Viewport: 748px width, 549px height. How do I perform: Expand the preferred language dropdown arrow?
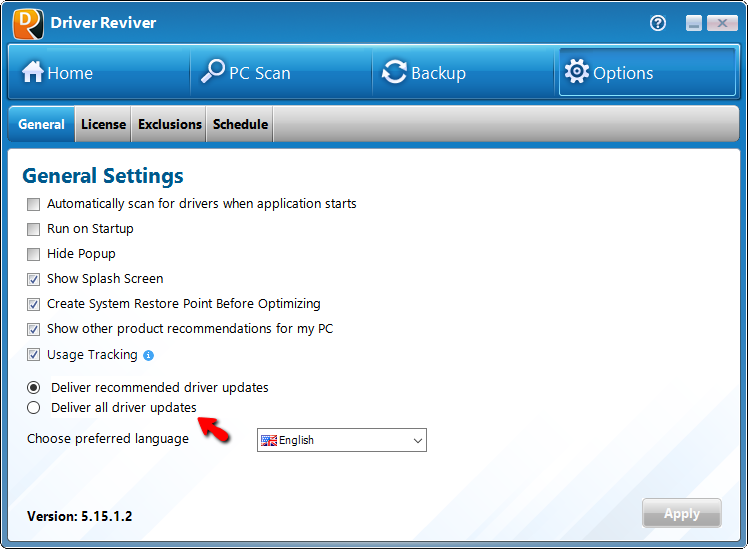(417, 440)
